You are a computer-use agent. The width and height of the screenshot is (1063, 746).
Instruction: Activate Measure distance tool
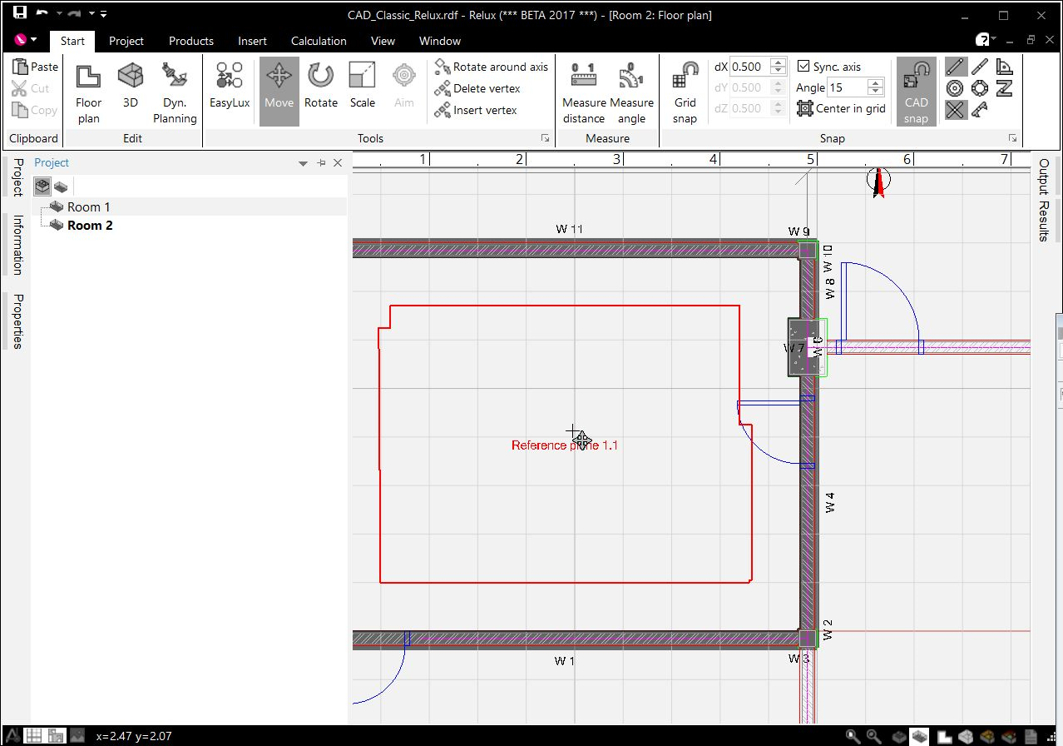[584, 92]
